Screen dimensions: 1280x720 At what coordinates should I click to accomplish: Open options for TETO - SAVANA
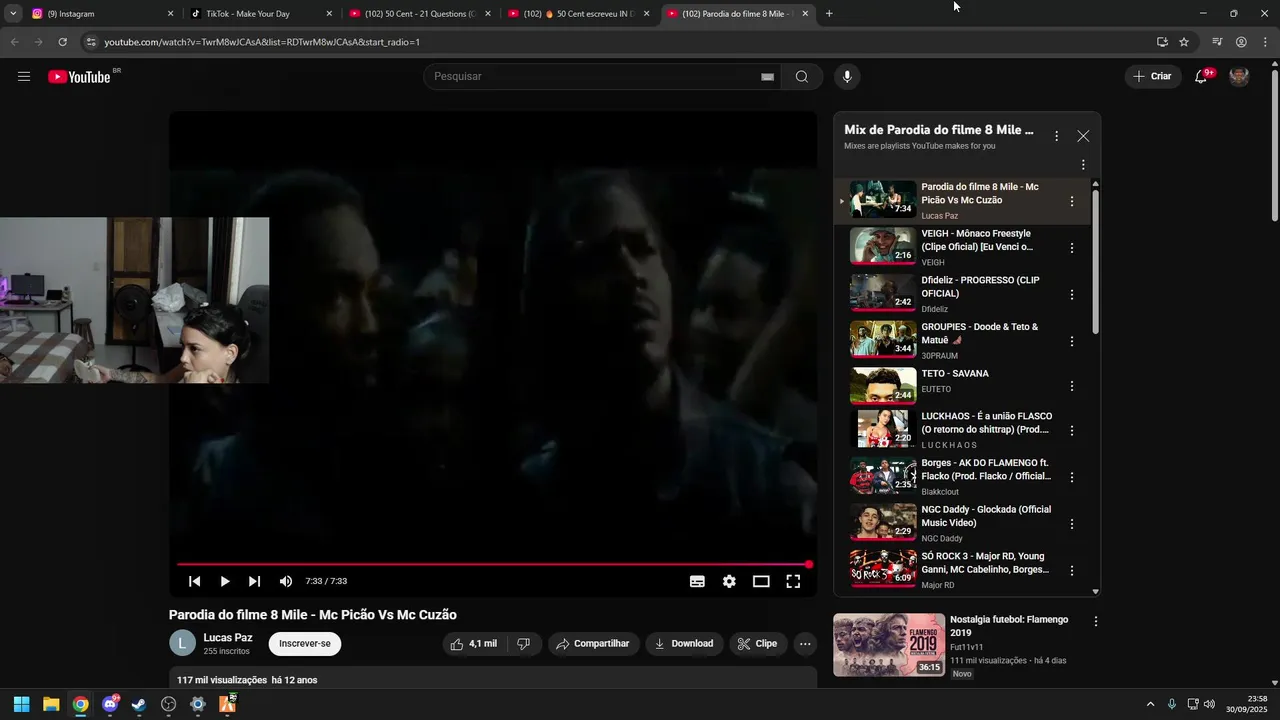pos(1072,386)
